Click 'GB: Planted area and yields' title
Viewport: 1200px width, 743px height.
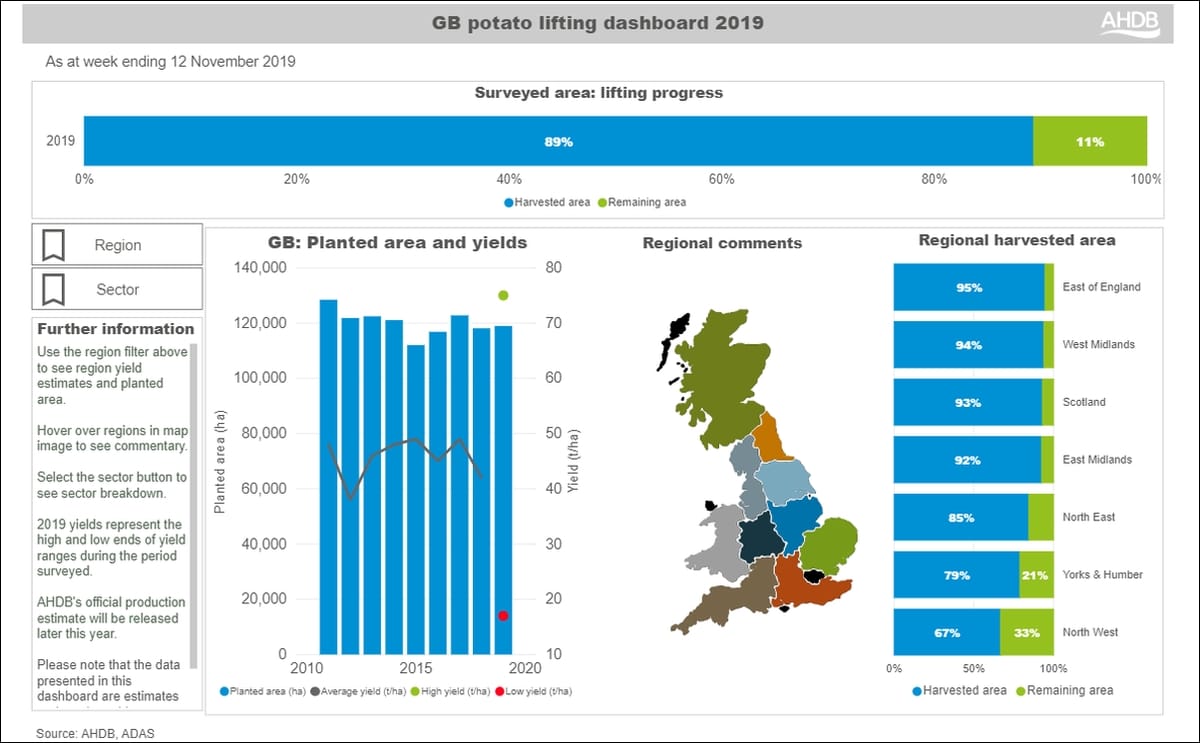coord(397,242)
